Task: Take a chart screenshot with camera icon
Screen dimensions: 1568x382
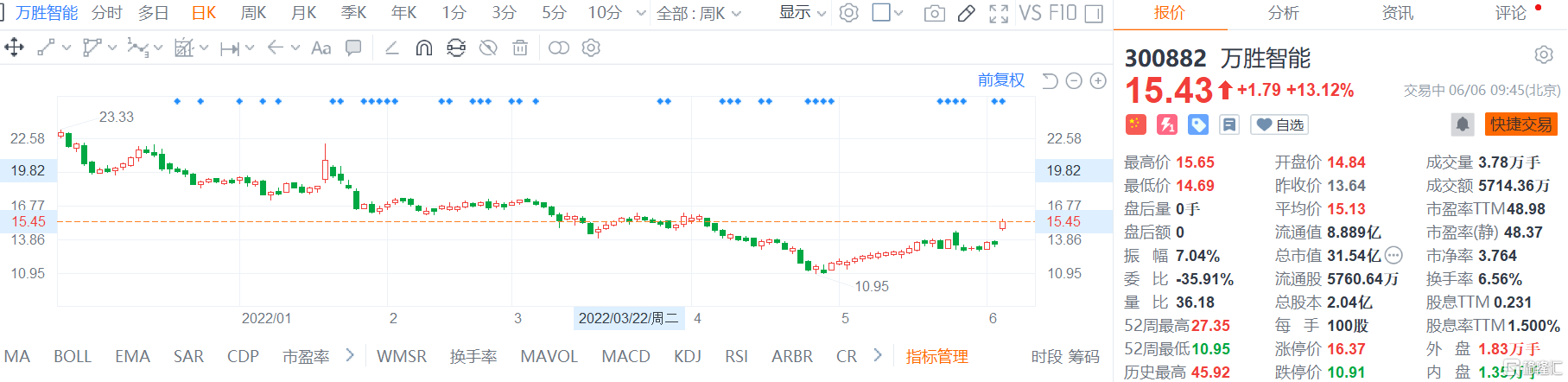Action: (935, 13)
